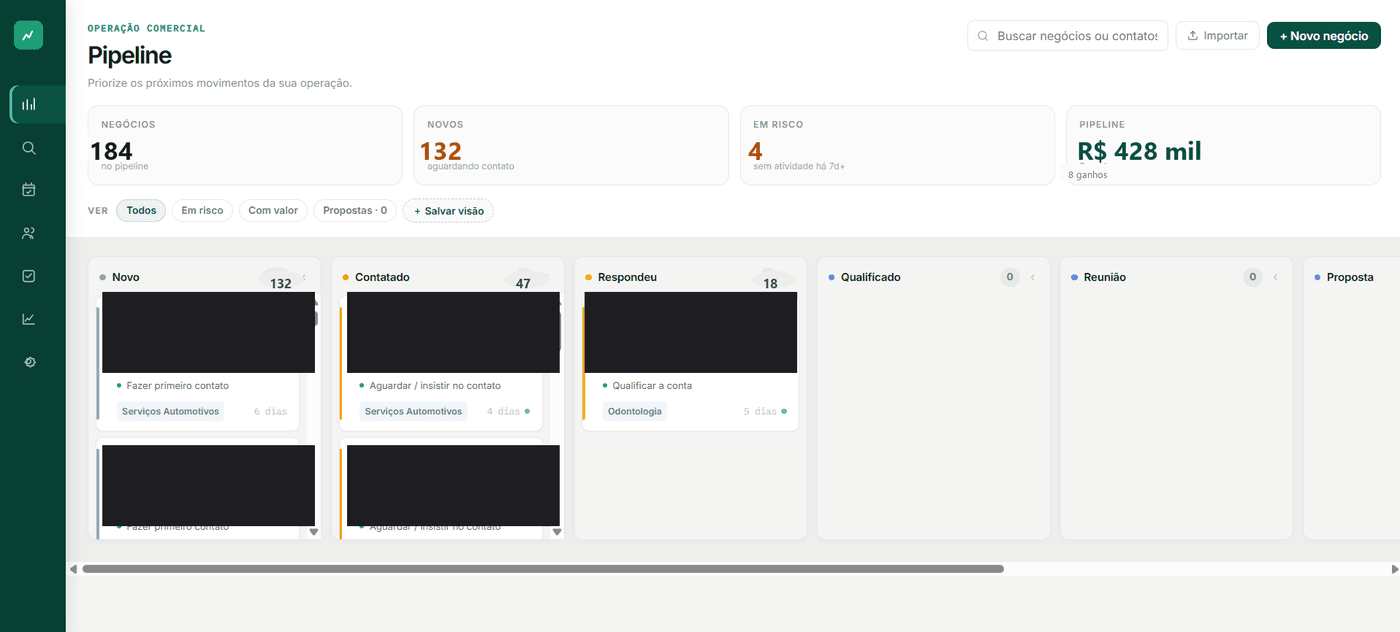The width and height of the screenshot is (1400, 632).
Task: Click the '4 dias' label
Action: pyautogui.click(x=503, y=411)
